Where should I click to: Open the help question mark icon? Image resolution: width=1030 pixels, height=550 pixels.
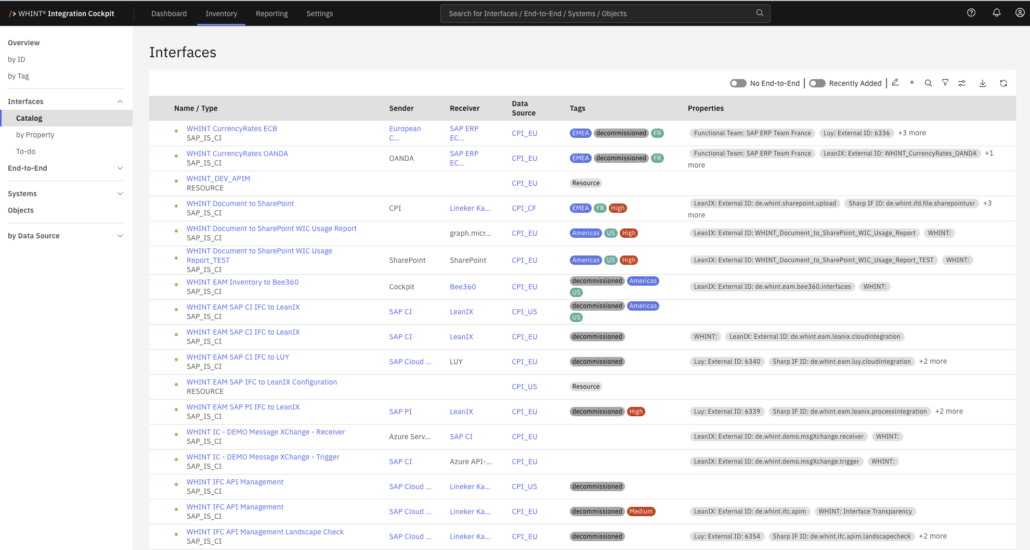(x=971, y=12)
